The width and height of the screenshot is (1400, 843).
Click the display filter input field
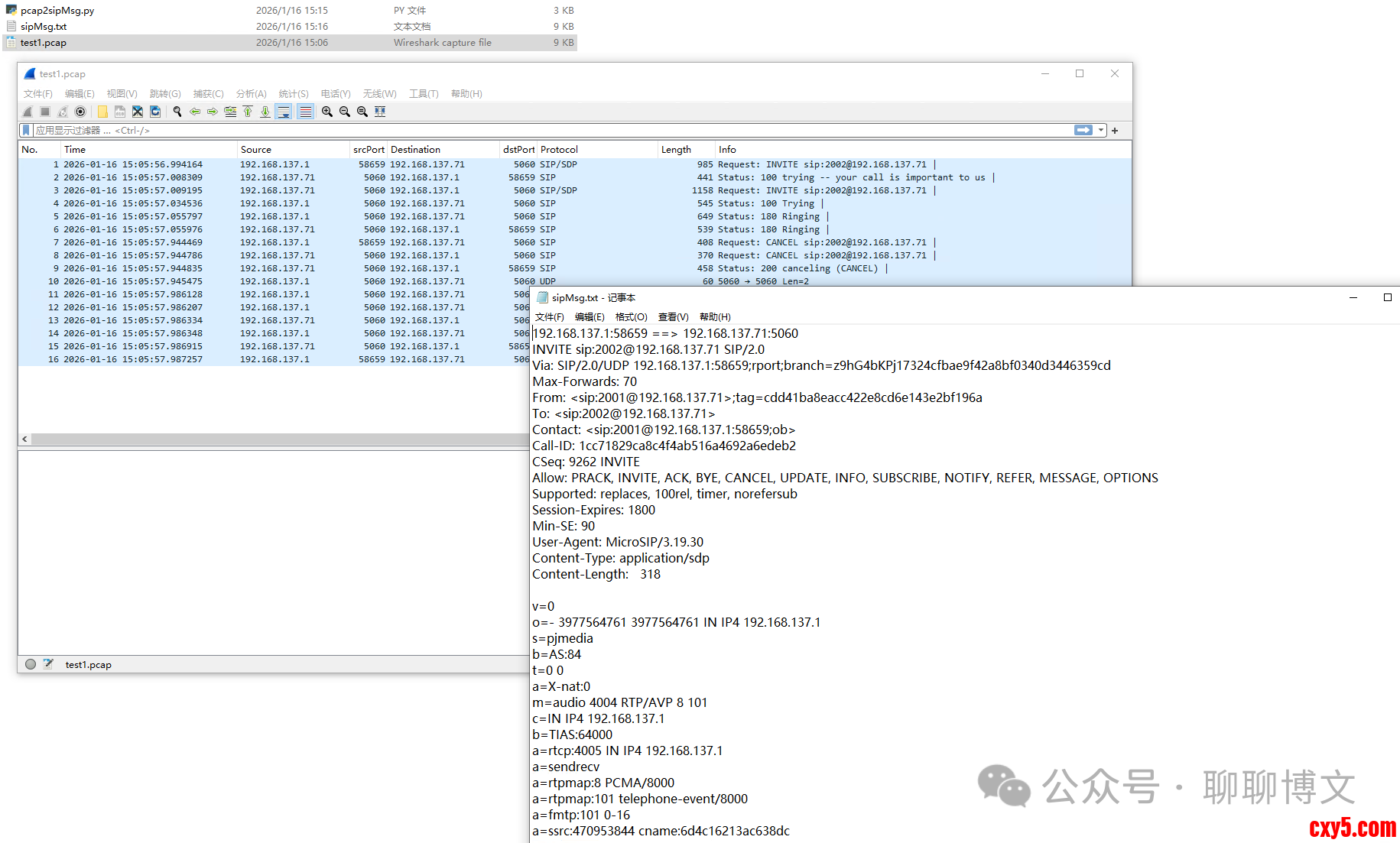pyautogui.click(x=535, y=131)
